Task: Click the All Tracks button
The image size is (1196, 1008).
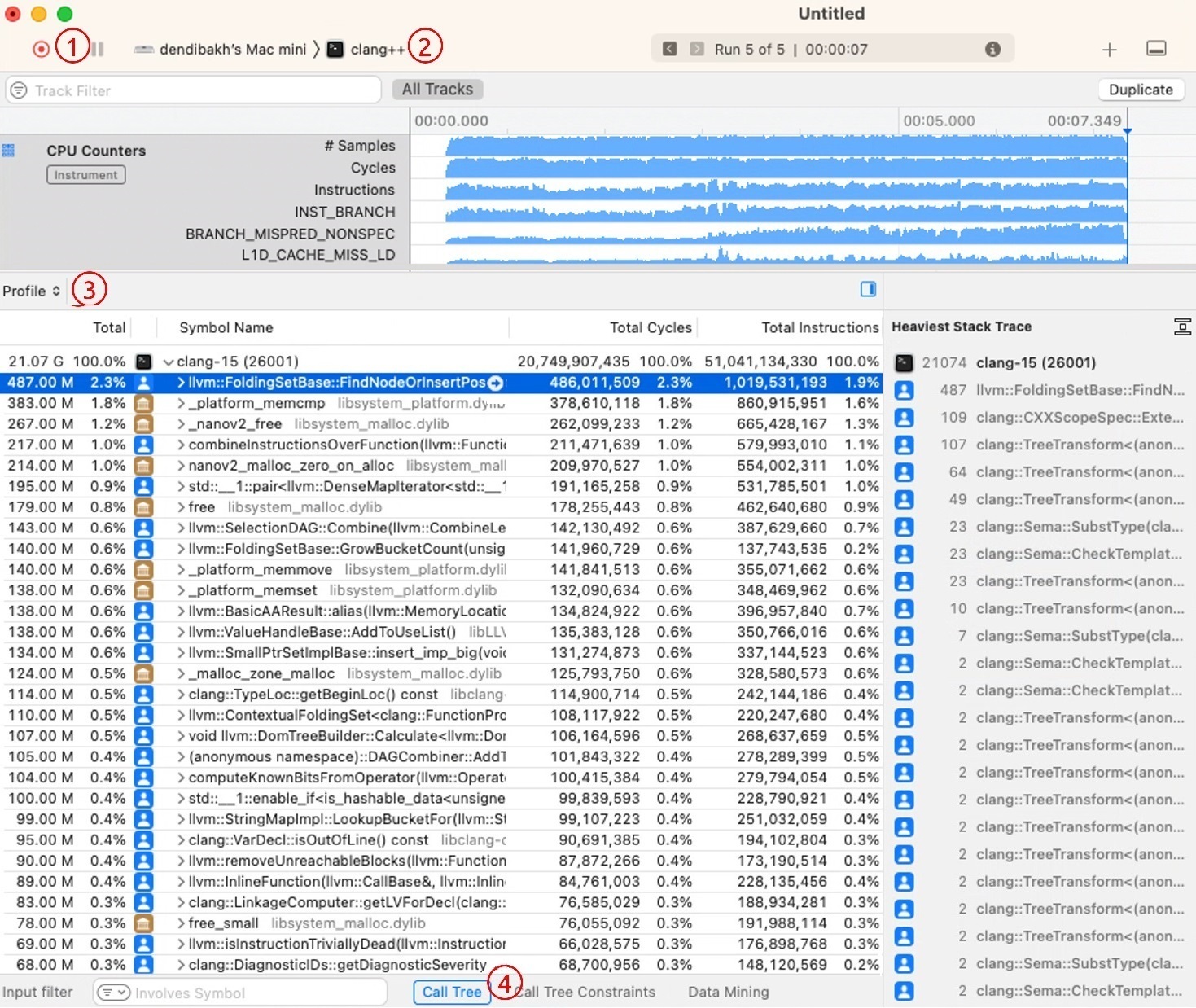Action: [437, 89]
